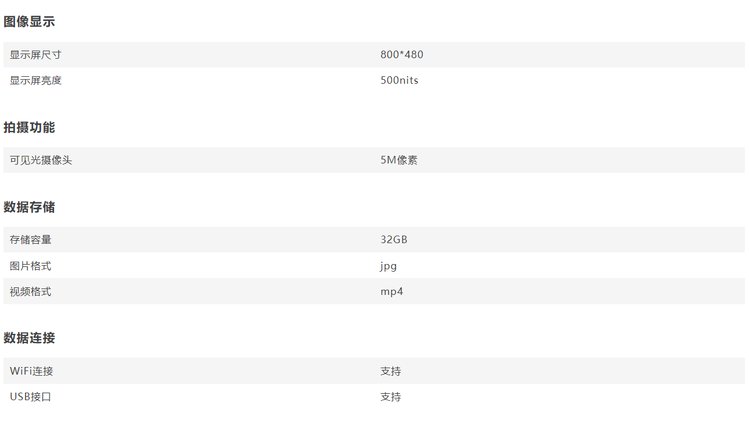The image size is (749, 431).
Task: Click the 32GB storage value
Action: click(394, 239)
